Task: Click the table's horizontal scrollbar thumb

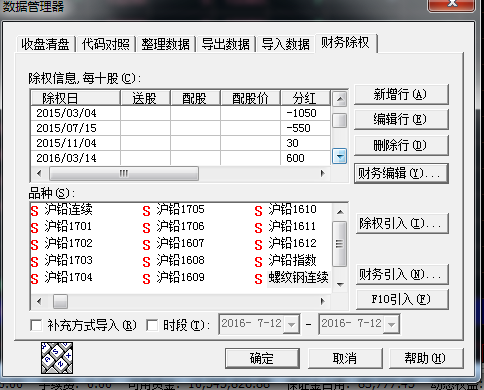Action: (x=124, y=174)
